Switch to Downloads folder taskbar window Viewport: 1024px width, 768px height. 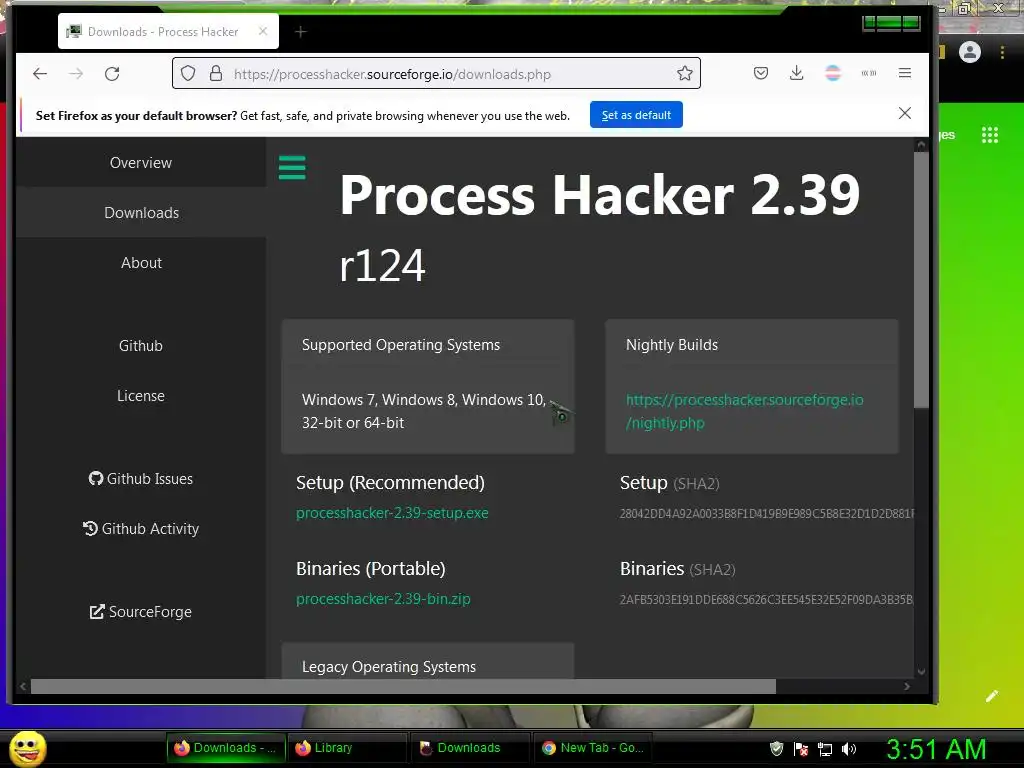point(469,748)
